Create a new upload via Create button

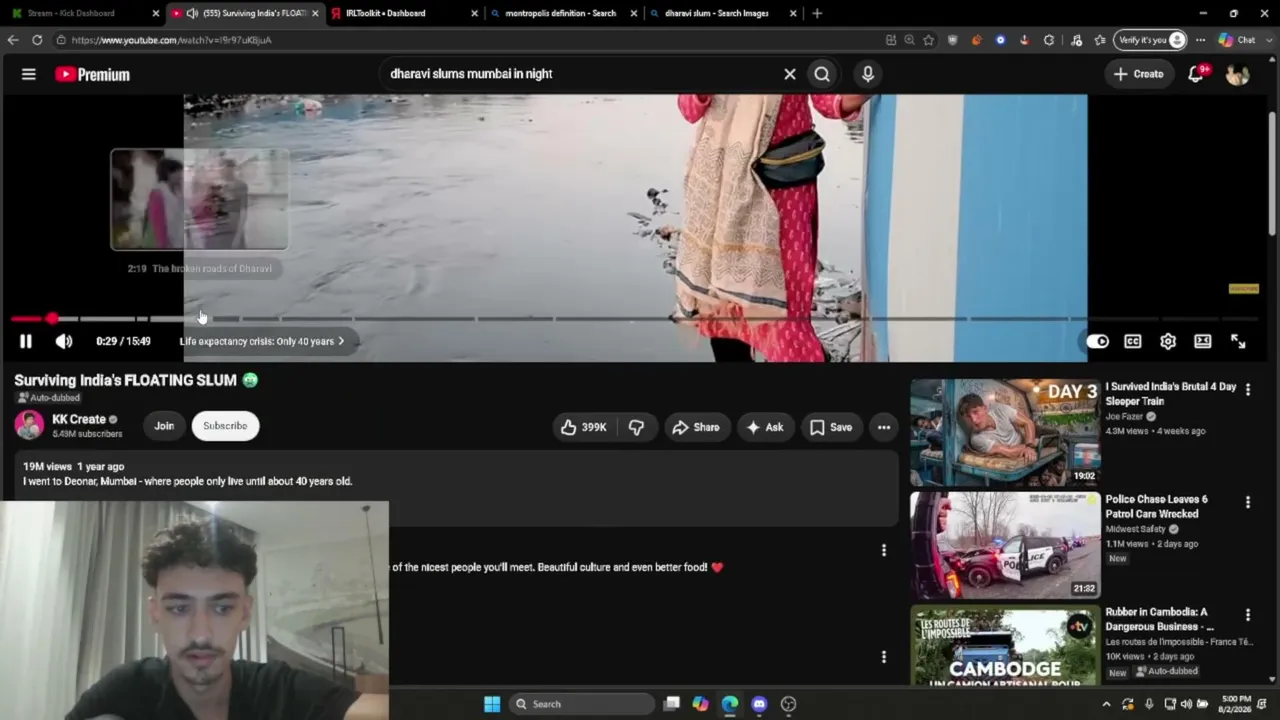pyautogui.click(x=1139, y=74)
